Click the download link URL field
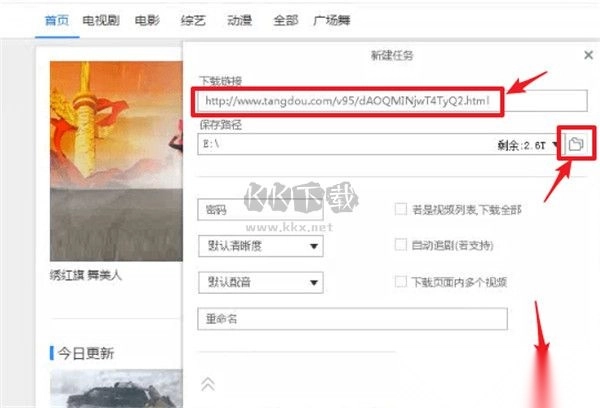Screen dimensions: 600x408 pos(393,101)
